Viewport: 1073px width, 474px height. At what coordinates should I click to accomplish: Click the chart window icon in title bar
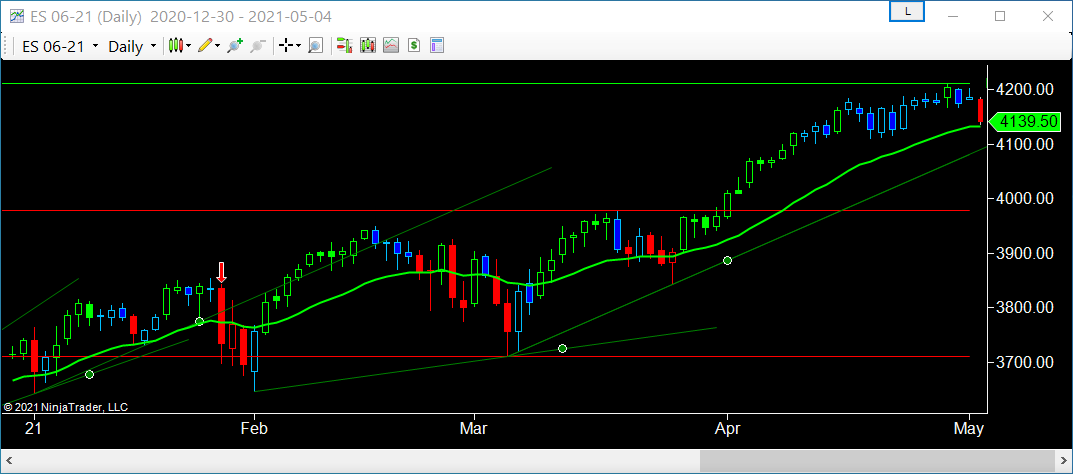pyautogui.click(x=17, y=16)
